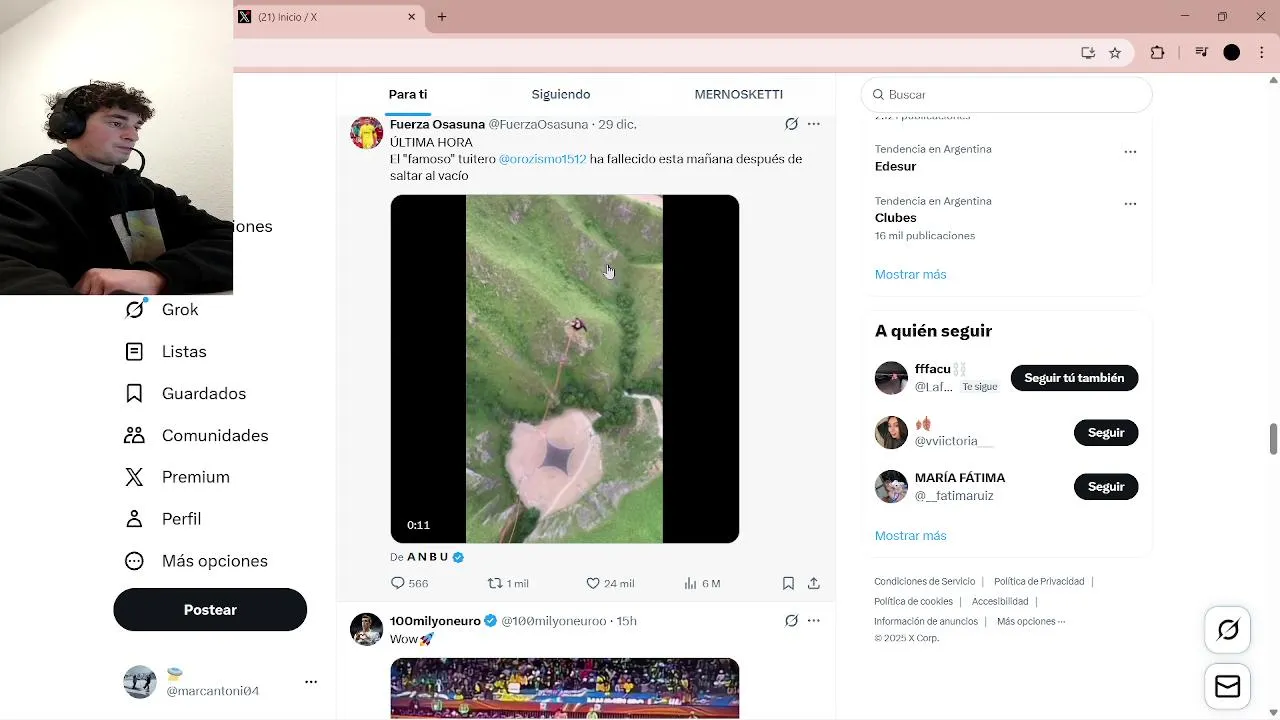The height and width of the screenshot is (720, 1280).
Task: Open the 100milyoneuro stadium image
Action: click(x=565, y=688)
